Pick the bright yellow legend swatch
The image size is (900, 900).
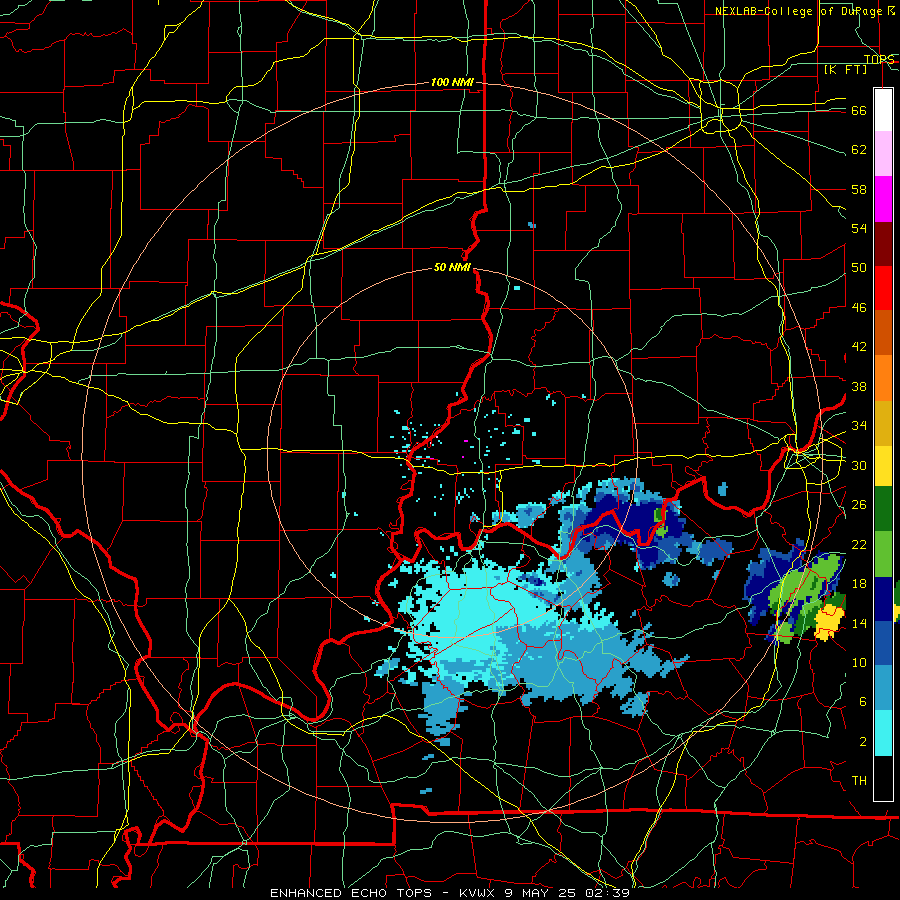pyautogui.click(x=883, y=465)
